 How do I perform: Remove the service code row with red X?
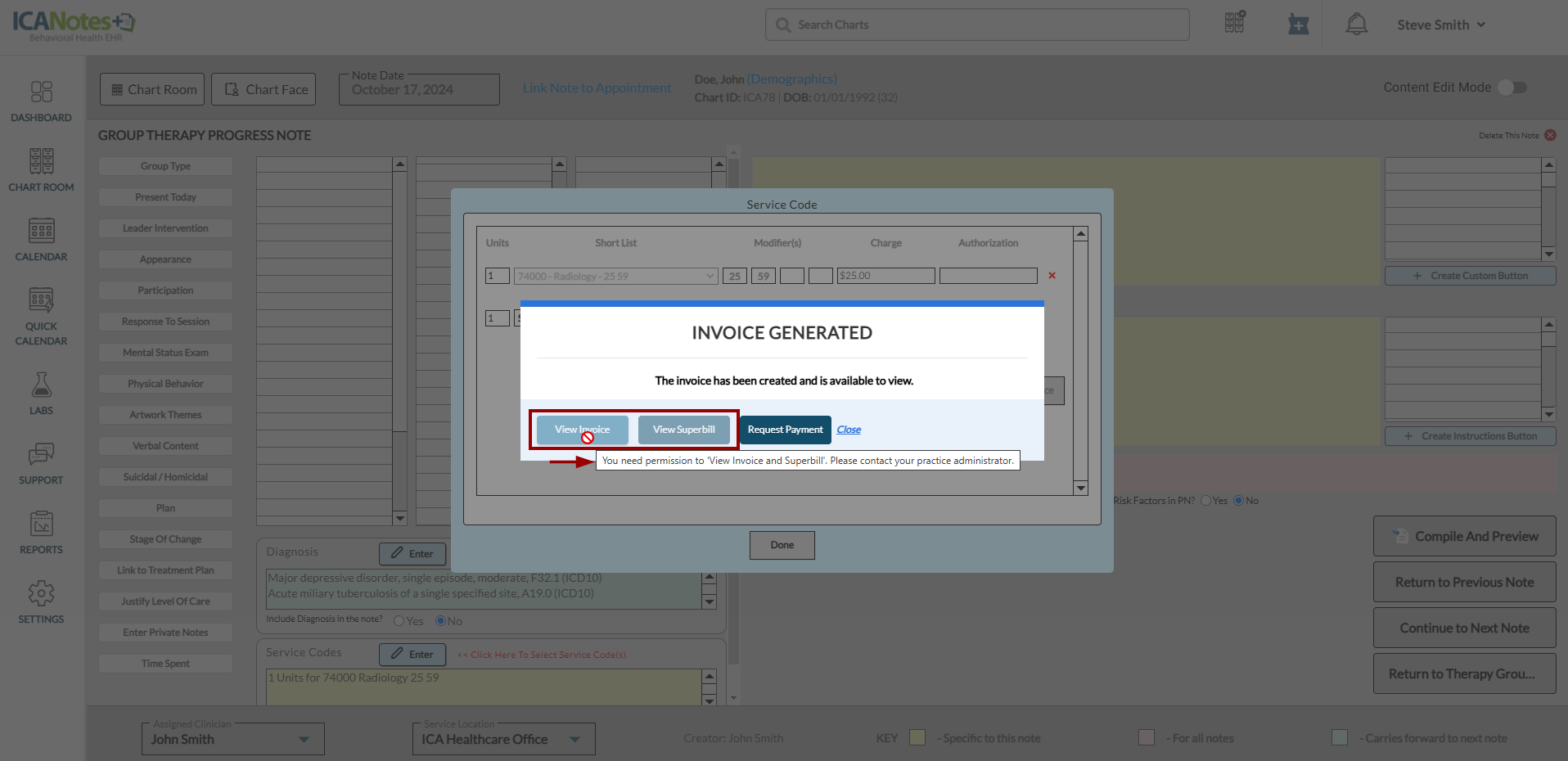click(x=1052, y=276)
